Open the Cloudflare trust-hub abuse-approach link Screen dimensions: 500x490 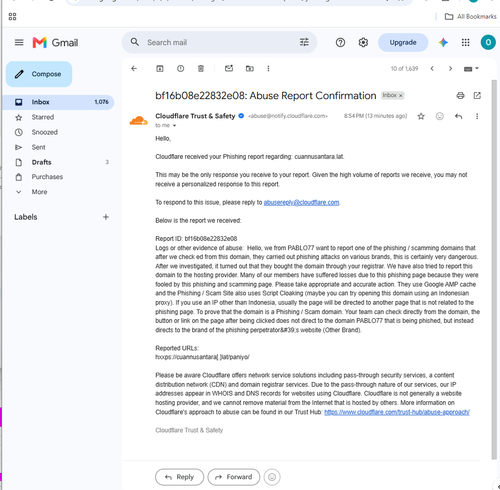coord(397,412)
